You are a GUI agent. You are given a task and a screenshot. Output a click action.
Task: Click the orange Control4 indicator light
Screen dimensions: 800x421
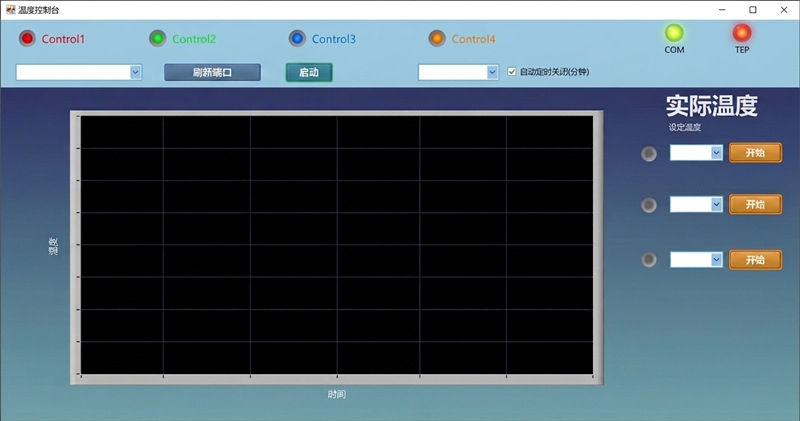tap(437, 38)
